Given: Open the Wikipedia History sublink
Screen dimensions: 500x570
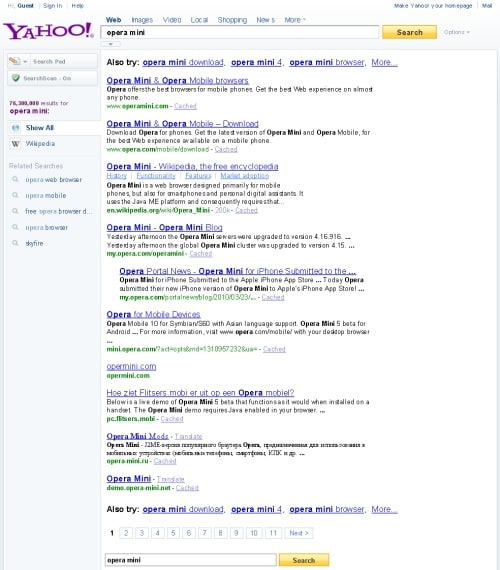Looking at the screenshot, I should [116, 176].
